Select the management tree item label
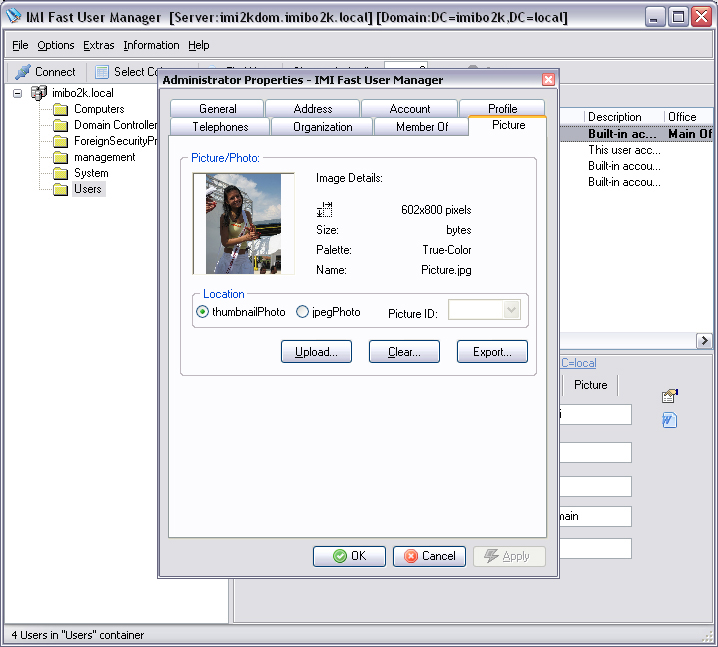The width and height of the screenshot is (718, 647). pyautogui.click(x=104, y=157)
